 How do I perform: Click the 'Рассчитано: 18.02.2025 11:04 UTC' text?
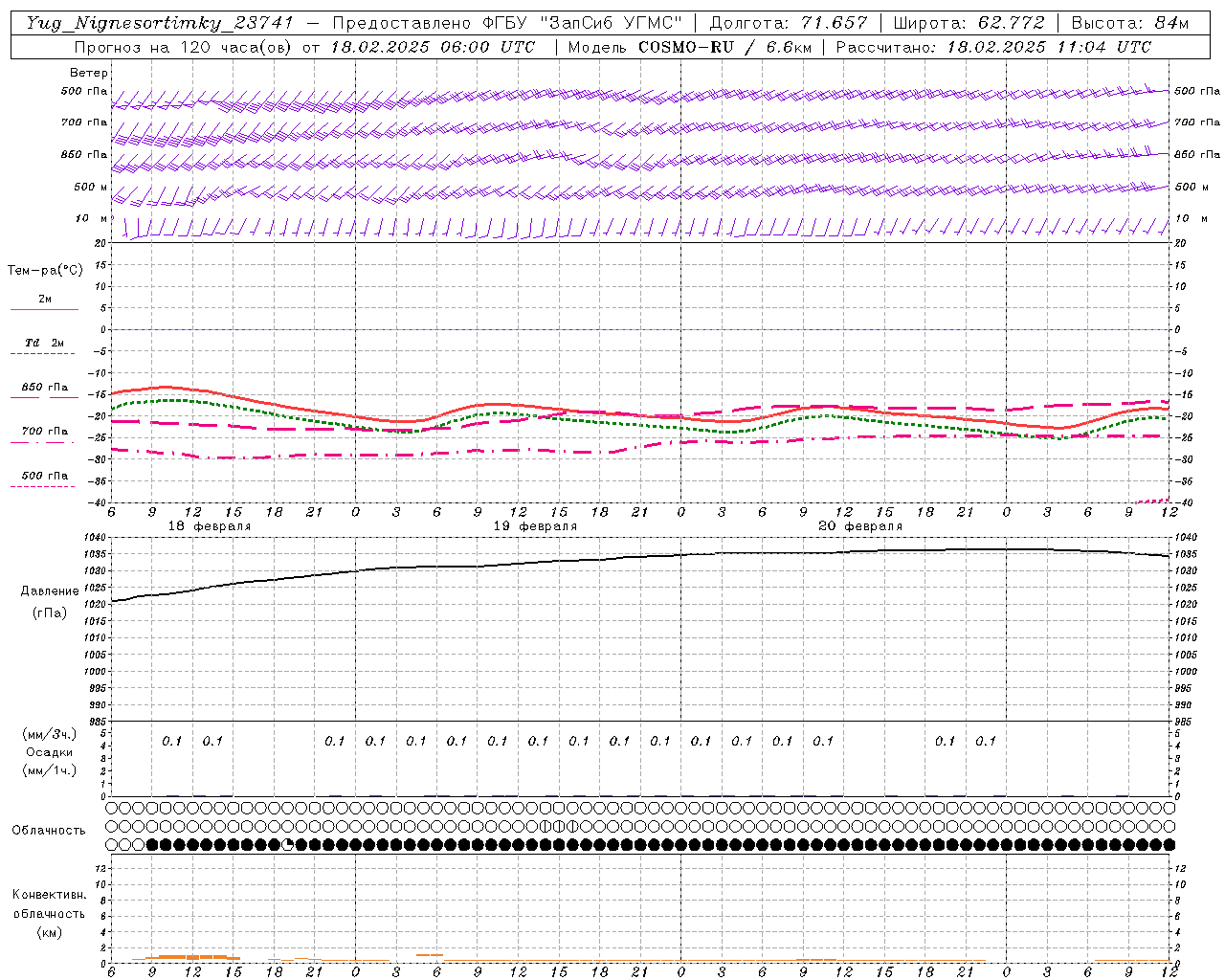click(x=993, y=47)
